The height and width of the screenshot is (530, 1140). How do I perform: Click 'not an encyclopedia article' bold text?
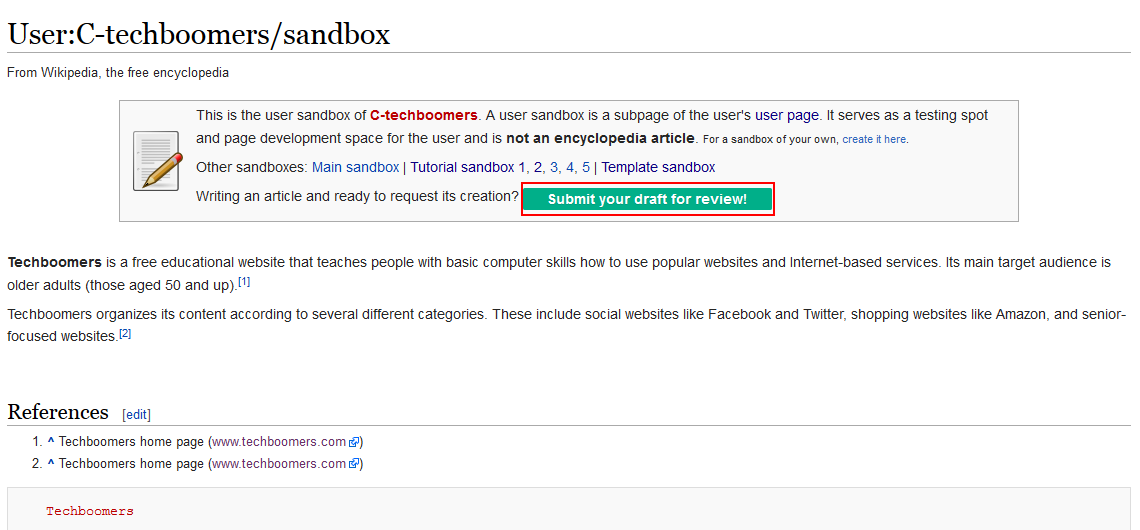click(601, 138)
